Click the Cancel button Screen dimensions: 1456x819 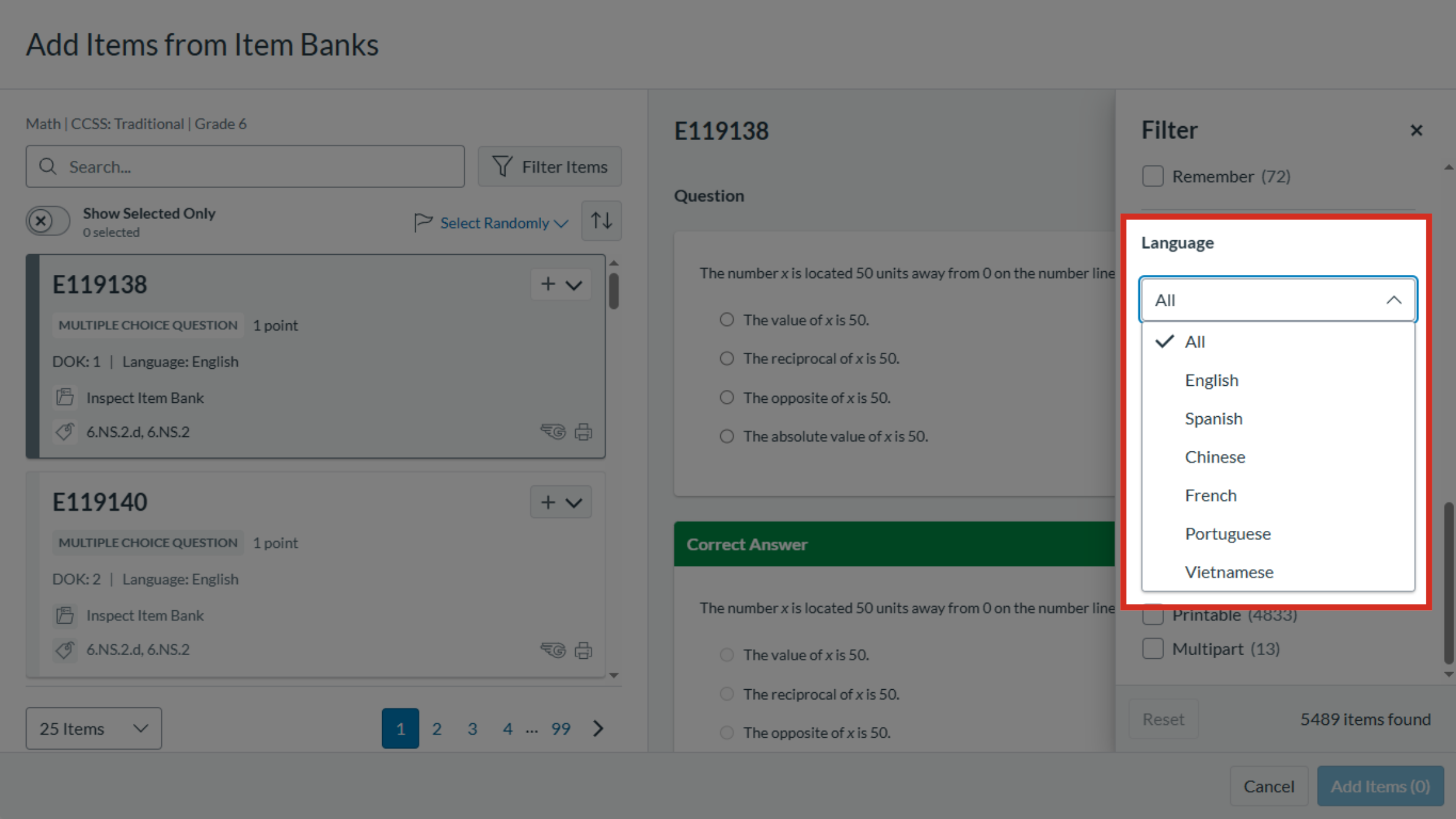1269,786
